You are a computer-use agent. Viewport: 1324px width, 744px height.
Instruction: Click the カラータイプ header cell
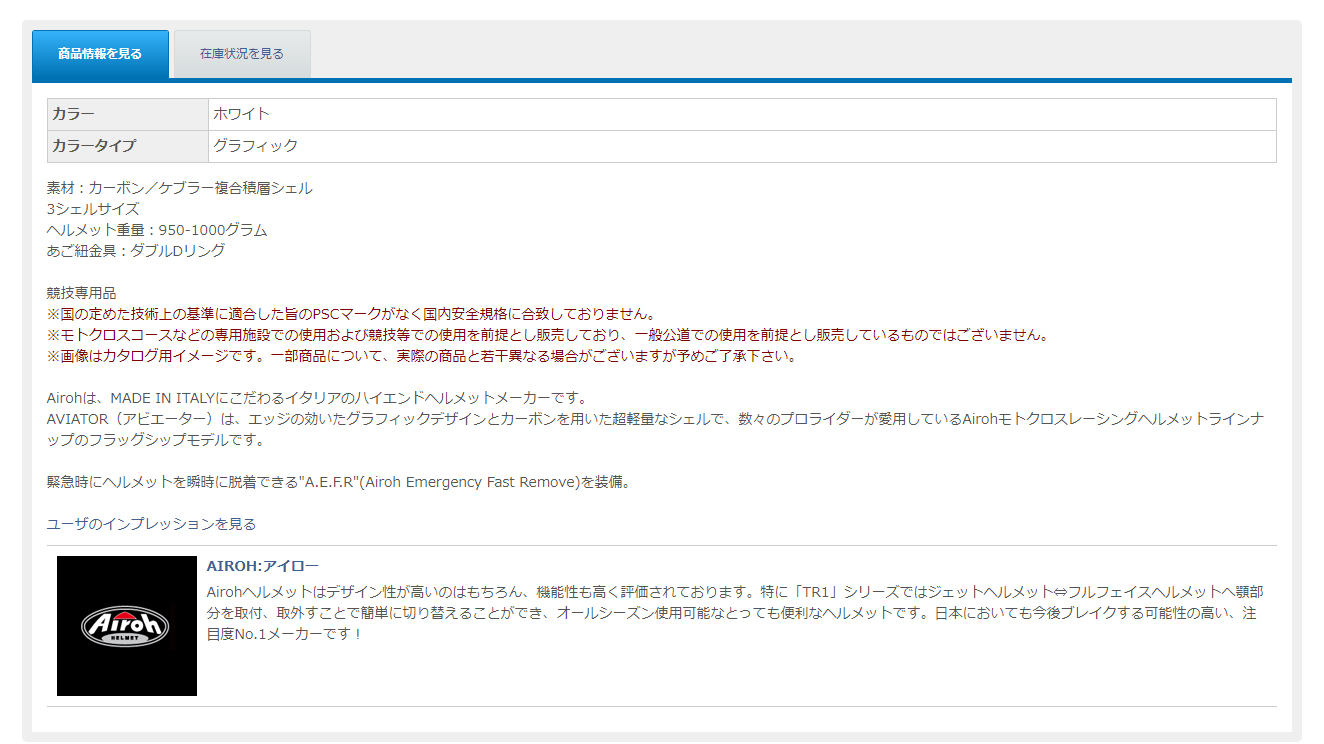coord(128,146)
